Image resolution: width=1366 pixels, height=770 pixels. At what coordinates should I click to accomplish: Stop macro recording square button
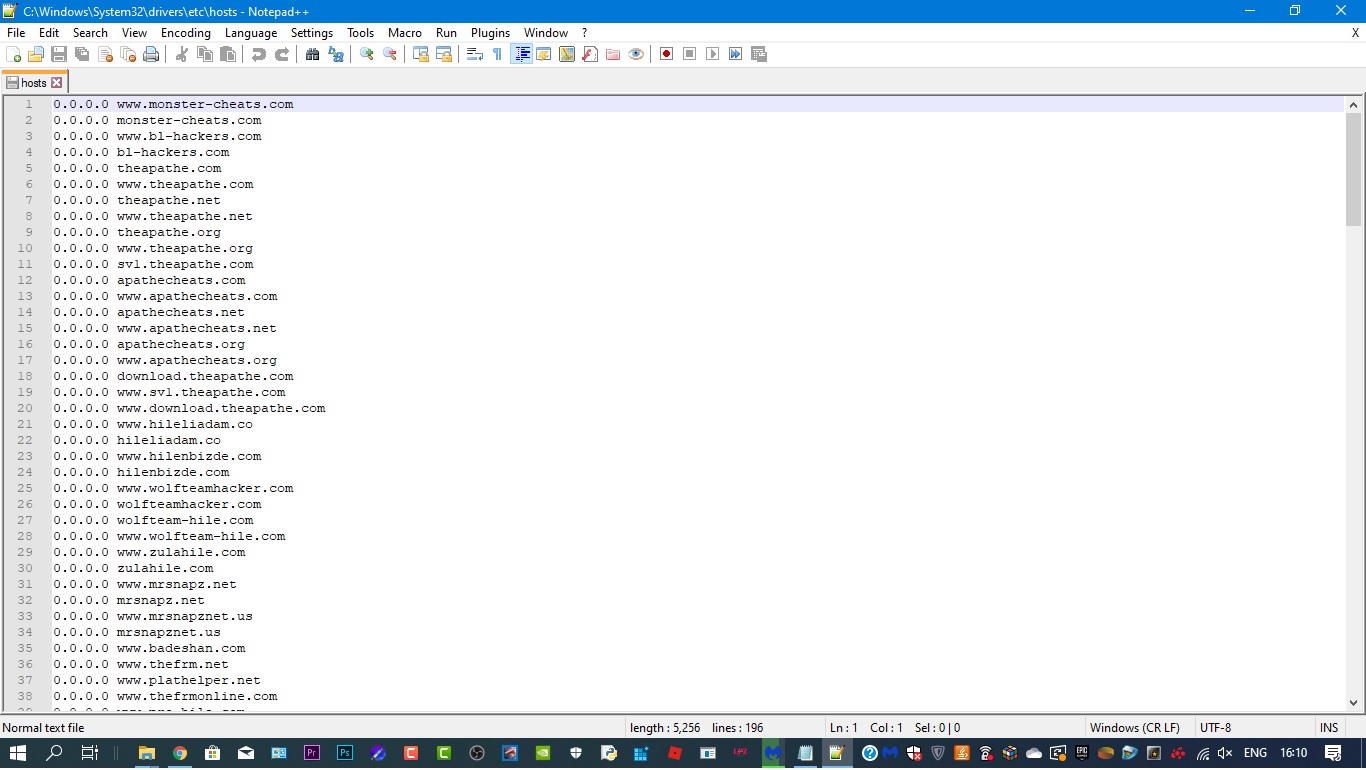690,54
